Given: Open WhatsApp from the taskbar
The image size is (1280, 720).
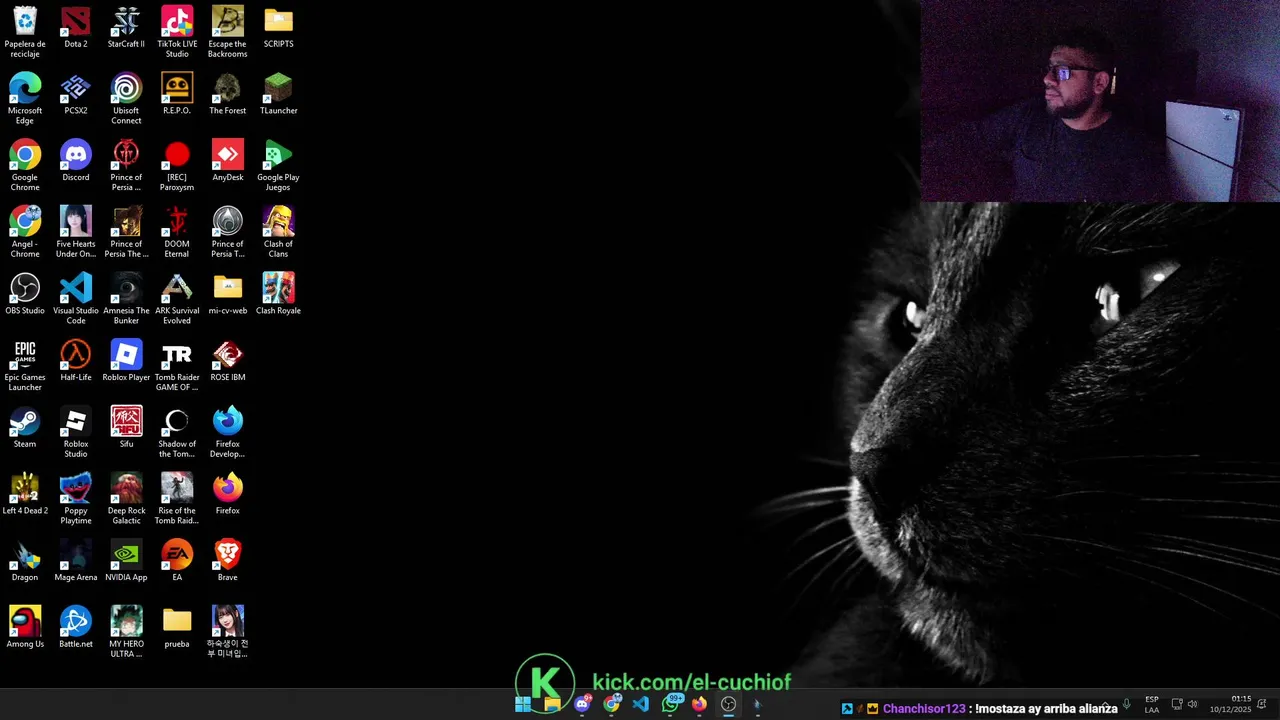Looking at the screenshot, I should pyautogui.click(x=670, y=705).
